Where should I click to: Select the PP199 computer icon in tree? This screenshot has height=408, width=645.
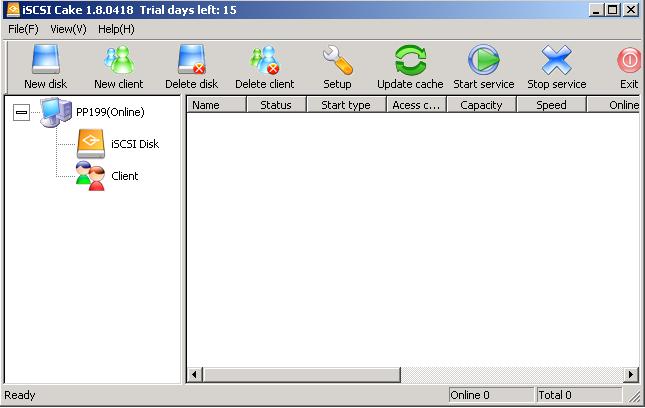pyautogui.click(x=56, y=112)
